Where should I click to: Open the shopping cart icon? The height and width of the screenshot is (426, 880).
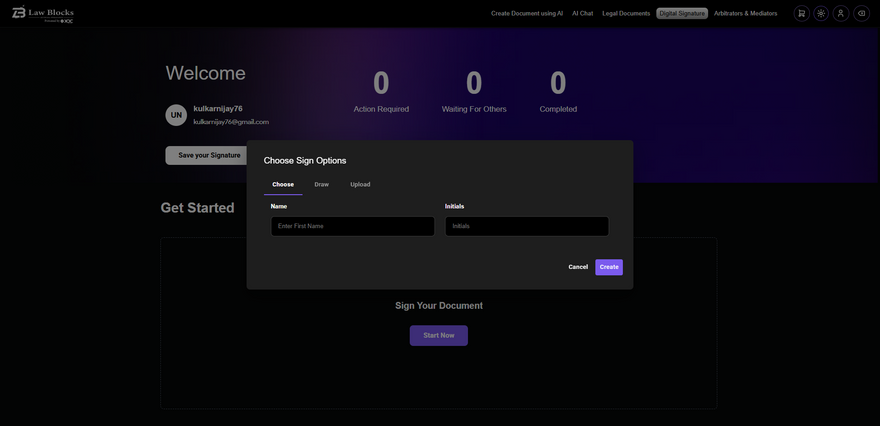point(801,13)
